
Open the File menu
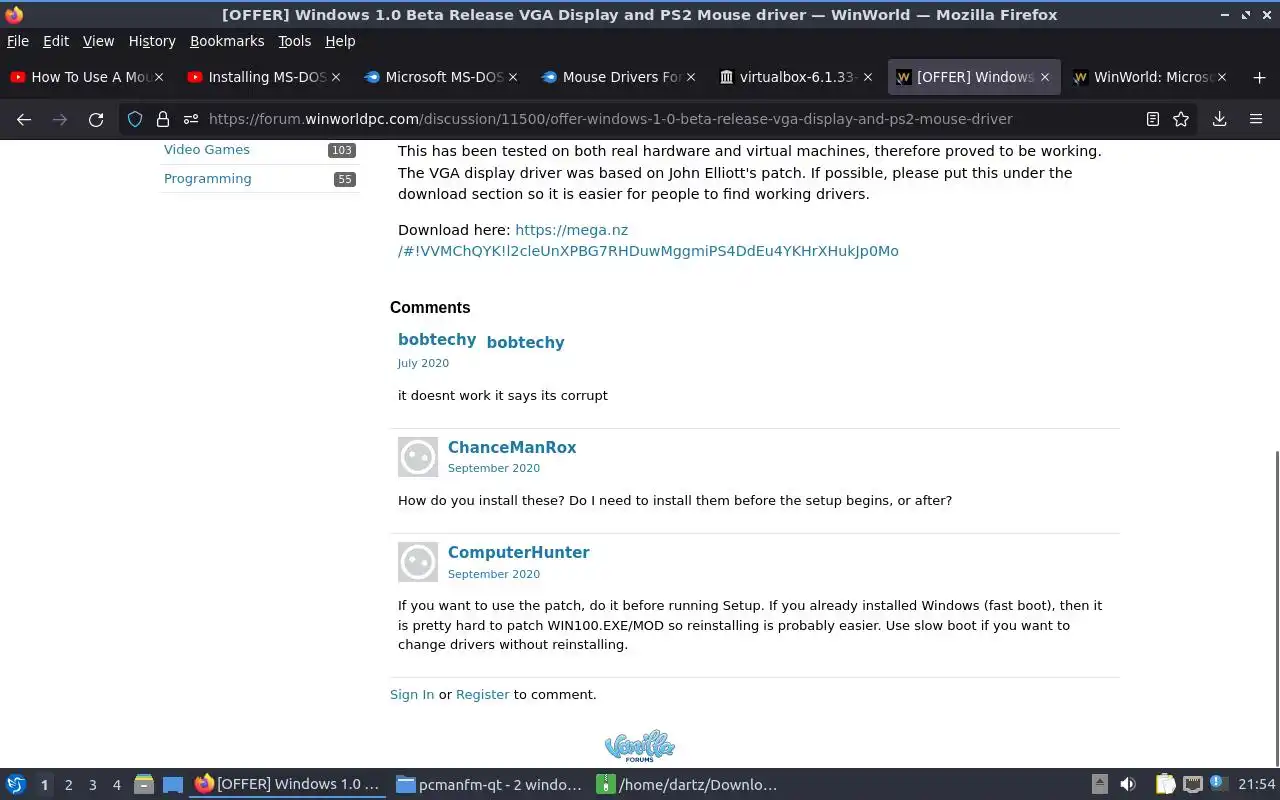pos(18,41)
